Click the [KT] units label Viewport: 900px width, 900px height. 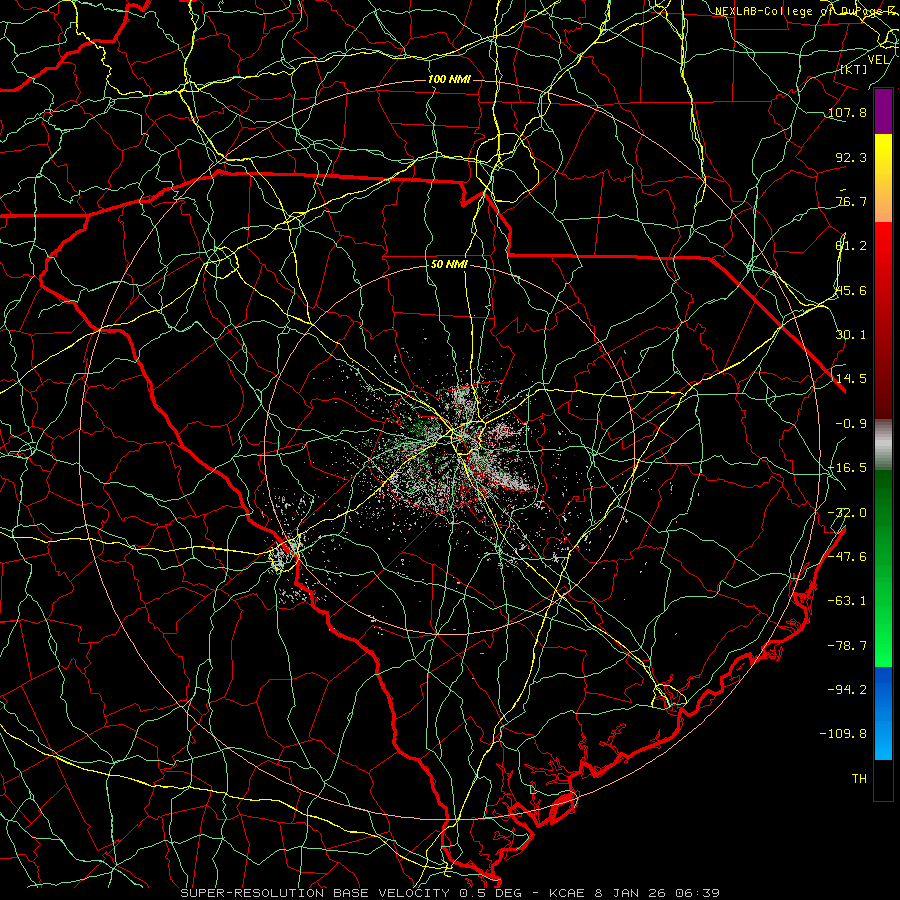pyautogui.click(x=853, y=69)
